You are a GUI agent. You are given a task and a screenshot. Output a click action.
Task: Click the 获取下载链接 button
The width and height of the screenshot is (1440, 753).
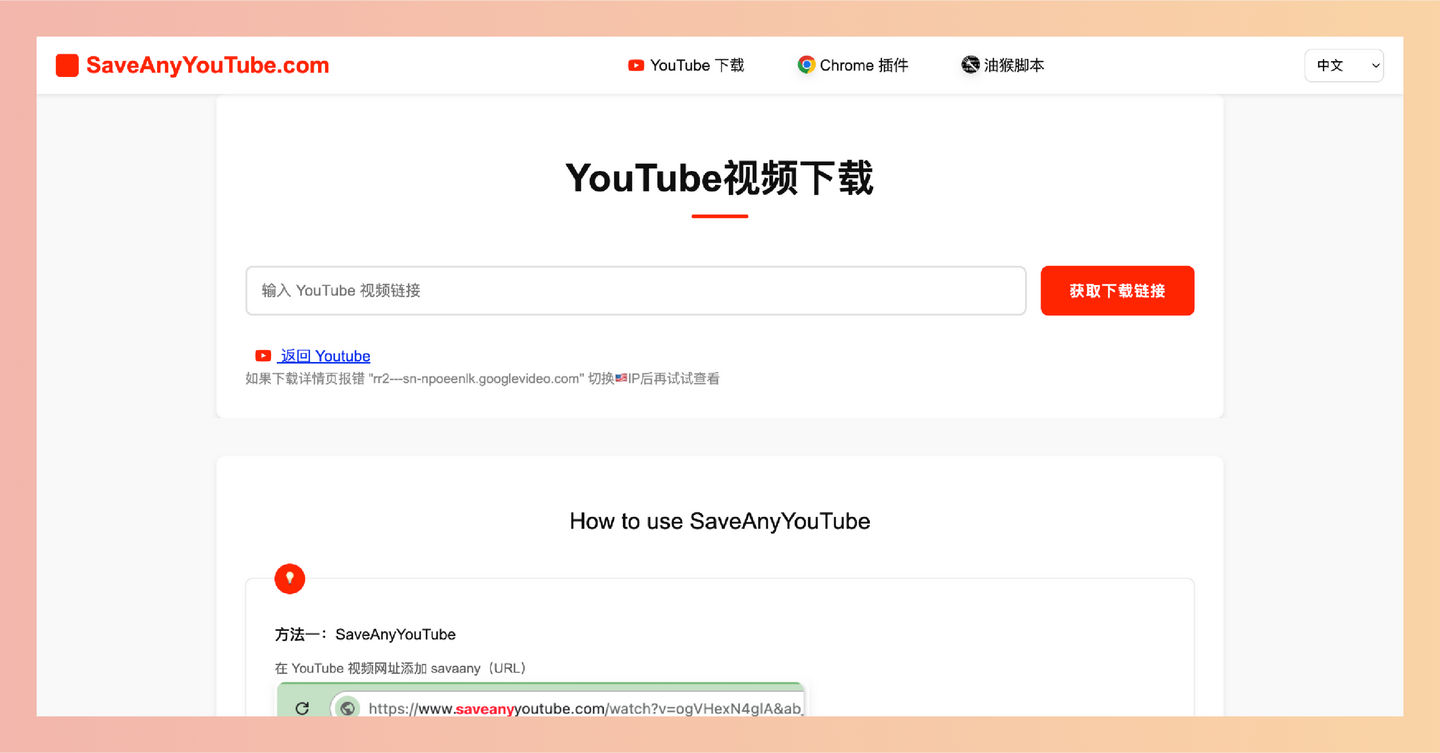1117,291
